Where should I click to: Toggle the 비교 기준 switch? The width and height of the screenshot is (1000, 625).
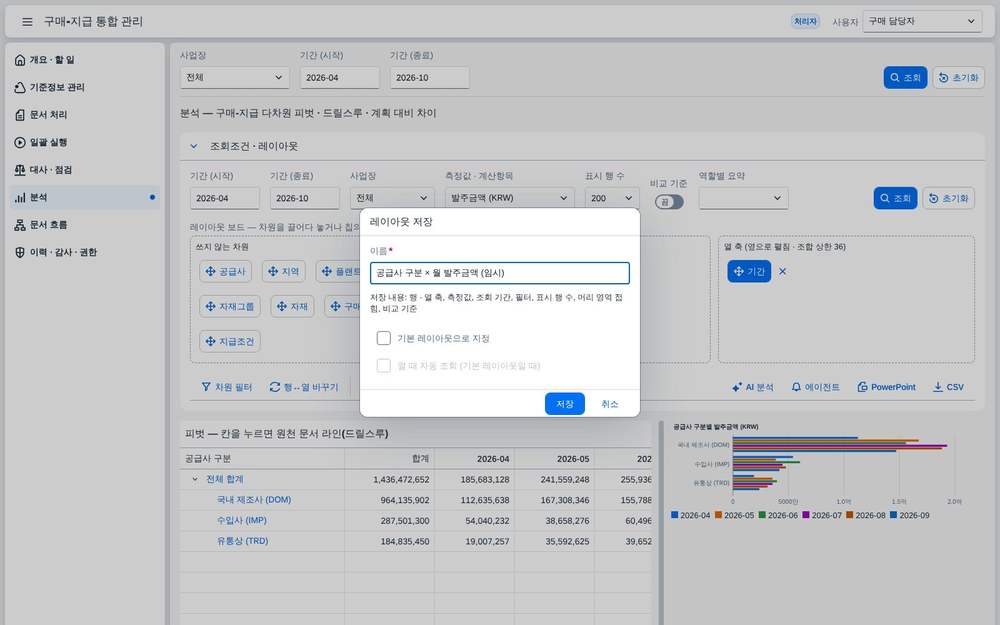pyautogui.click(x=669, y=202)
